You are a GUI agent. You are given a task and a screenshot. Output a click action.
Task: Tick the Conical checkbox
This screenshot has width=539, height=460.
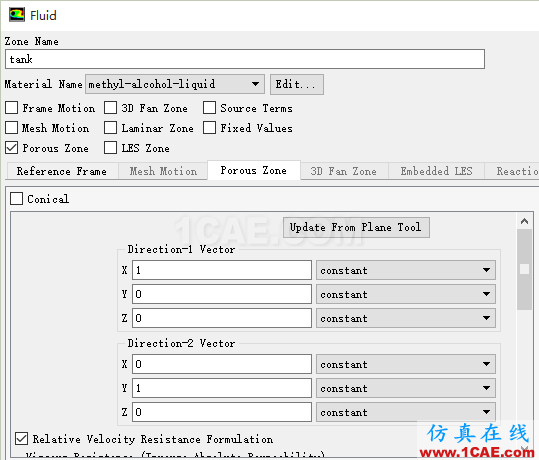[x=16, y=198]
